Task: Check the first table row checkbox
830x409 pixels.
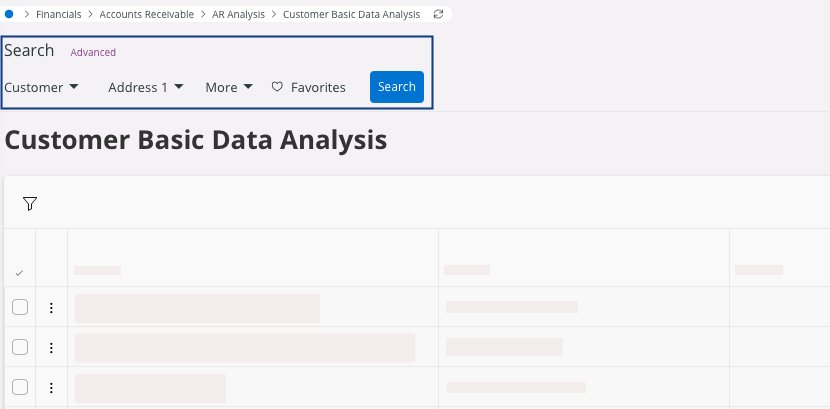Action: pos(20,307)
